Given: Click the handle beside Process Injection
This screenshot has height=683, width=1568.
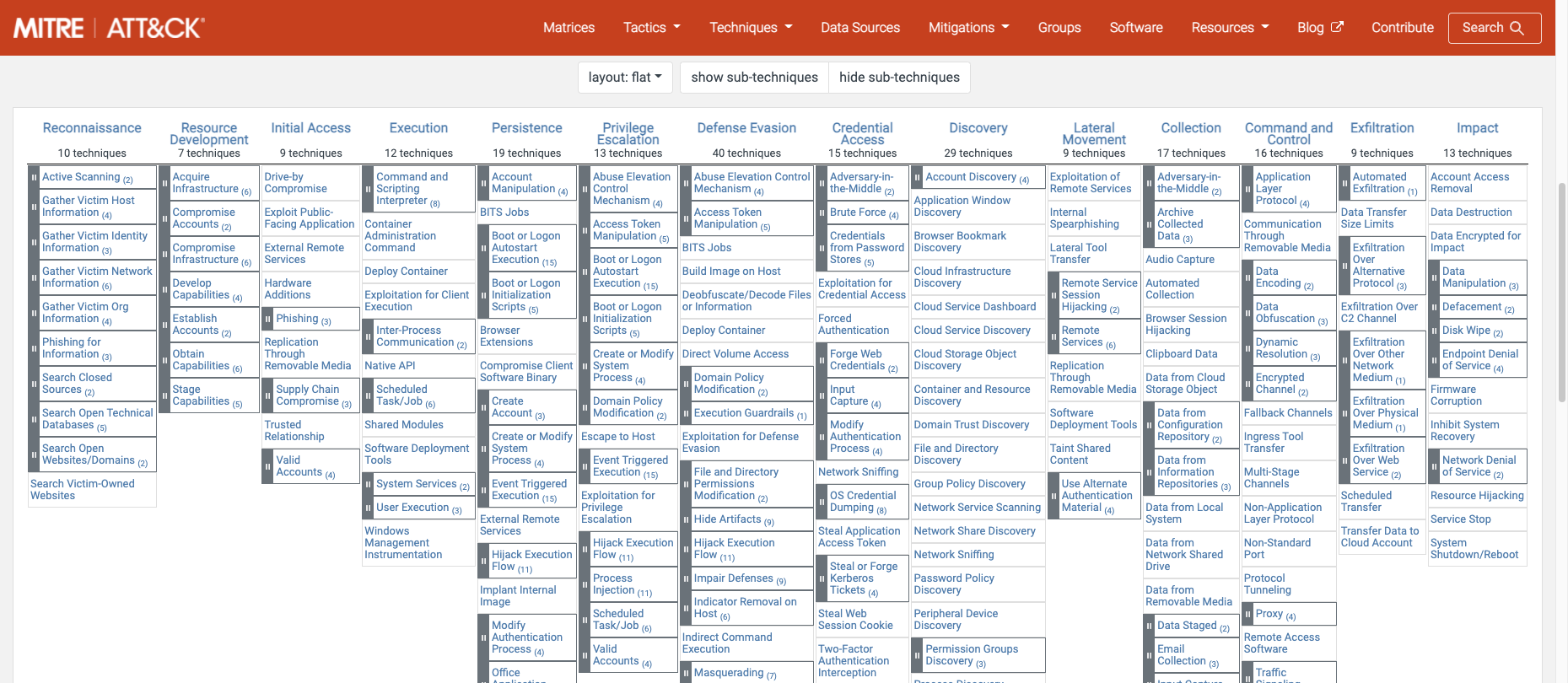Looking at the screenshot, I should [585, 584].
